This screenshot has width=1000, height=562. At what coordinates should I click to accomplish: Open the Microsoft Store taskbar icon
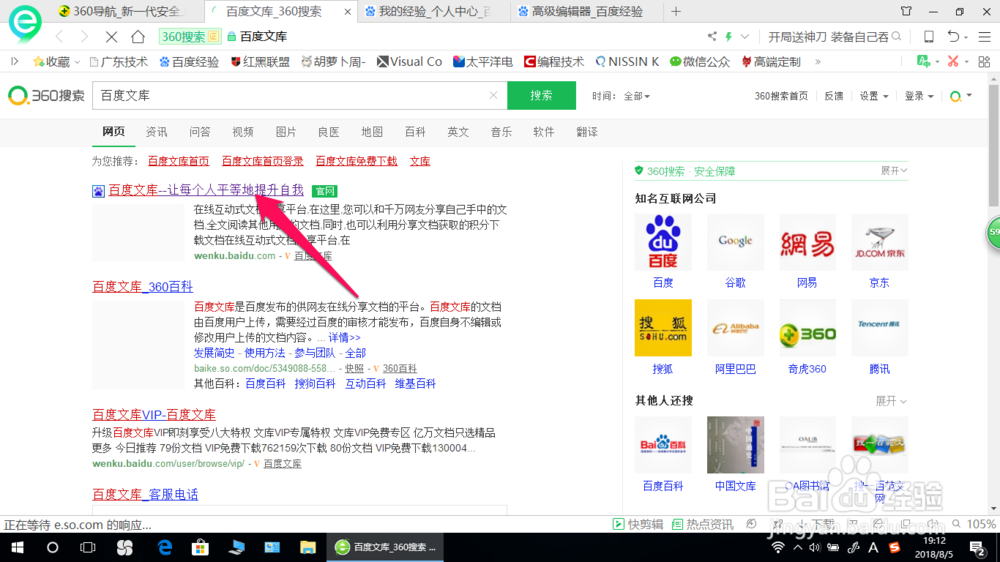tap(200, 547)
